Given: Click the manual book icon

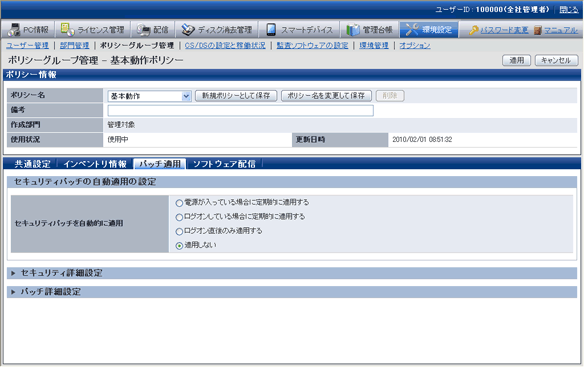Looking at the screenshot, I should pos(537,30).
